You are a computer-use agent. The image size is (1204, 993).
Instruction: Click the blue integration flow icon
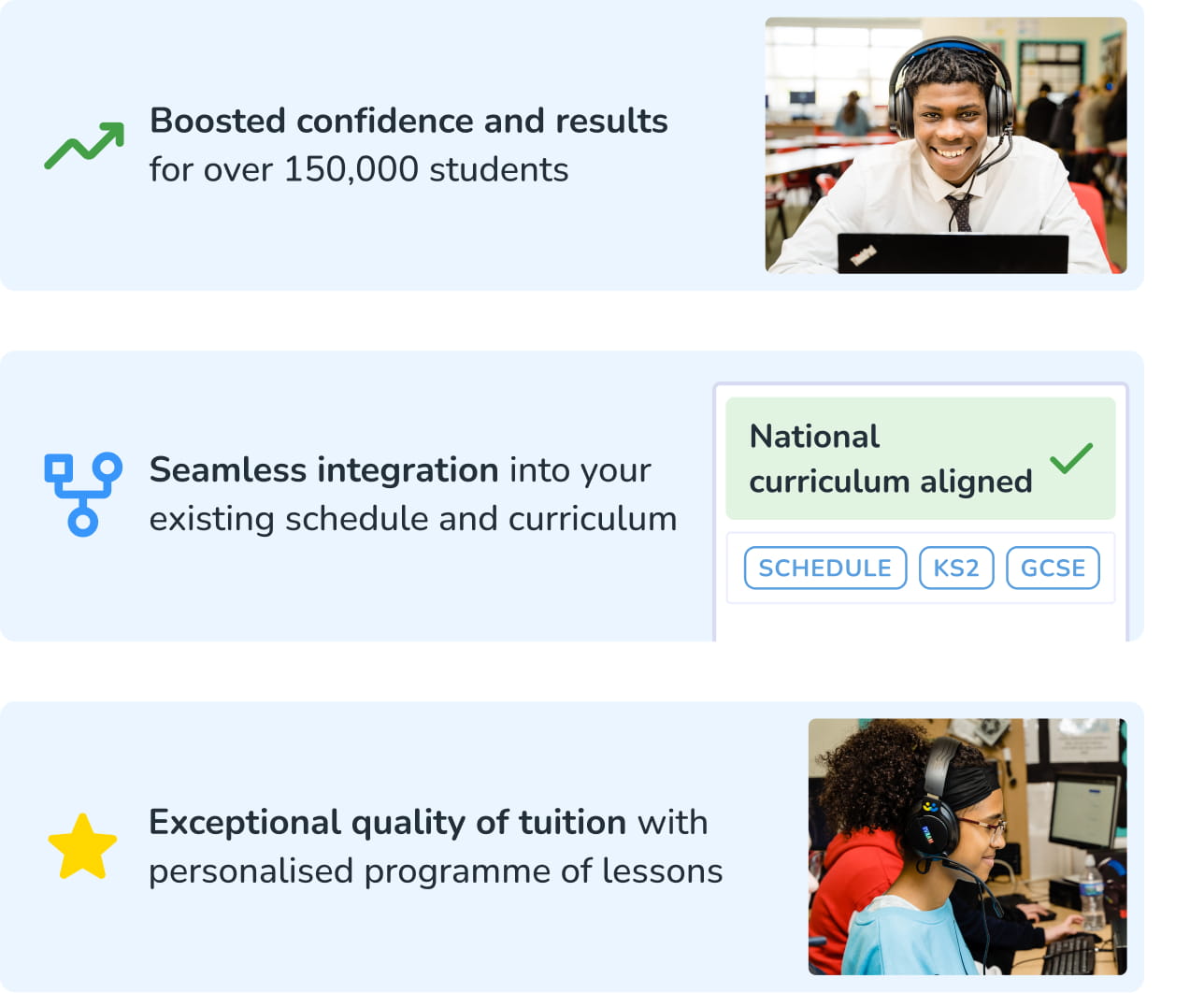click(x=83, y=495)
